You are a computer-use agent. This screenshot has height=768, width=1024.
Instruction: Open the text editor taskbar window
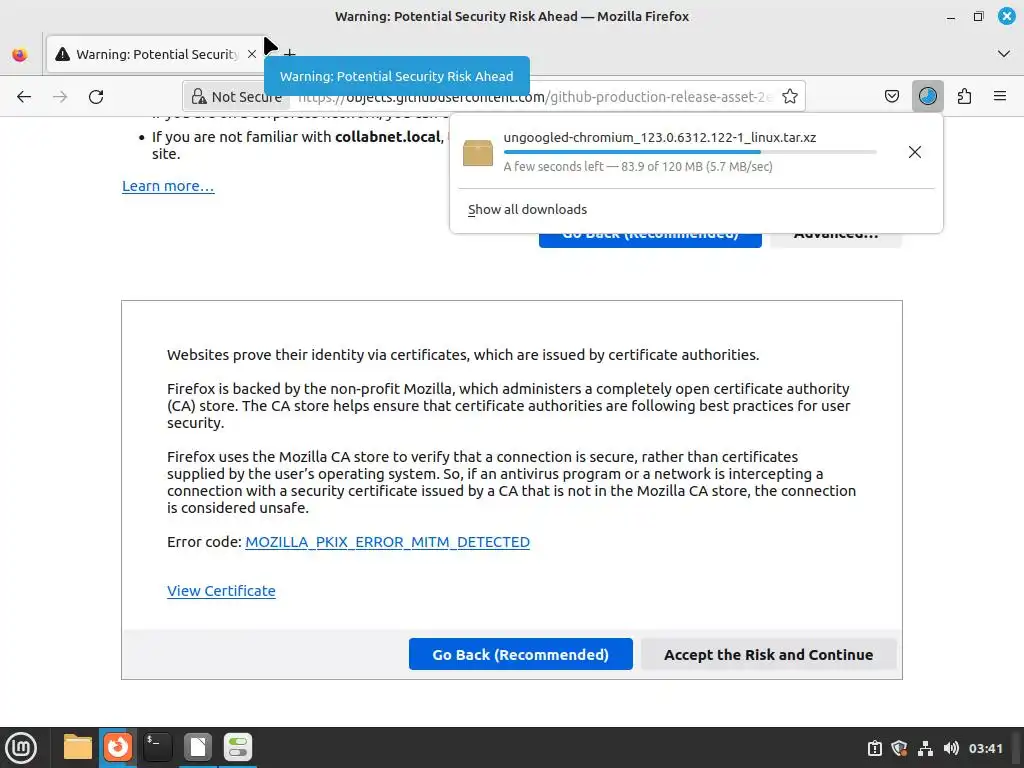point(197,747)
